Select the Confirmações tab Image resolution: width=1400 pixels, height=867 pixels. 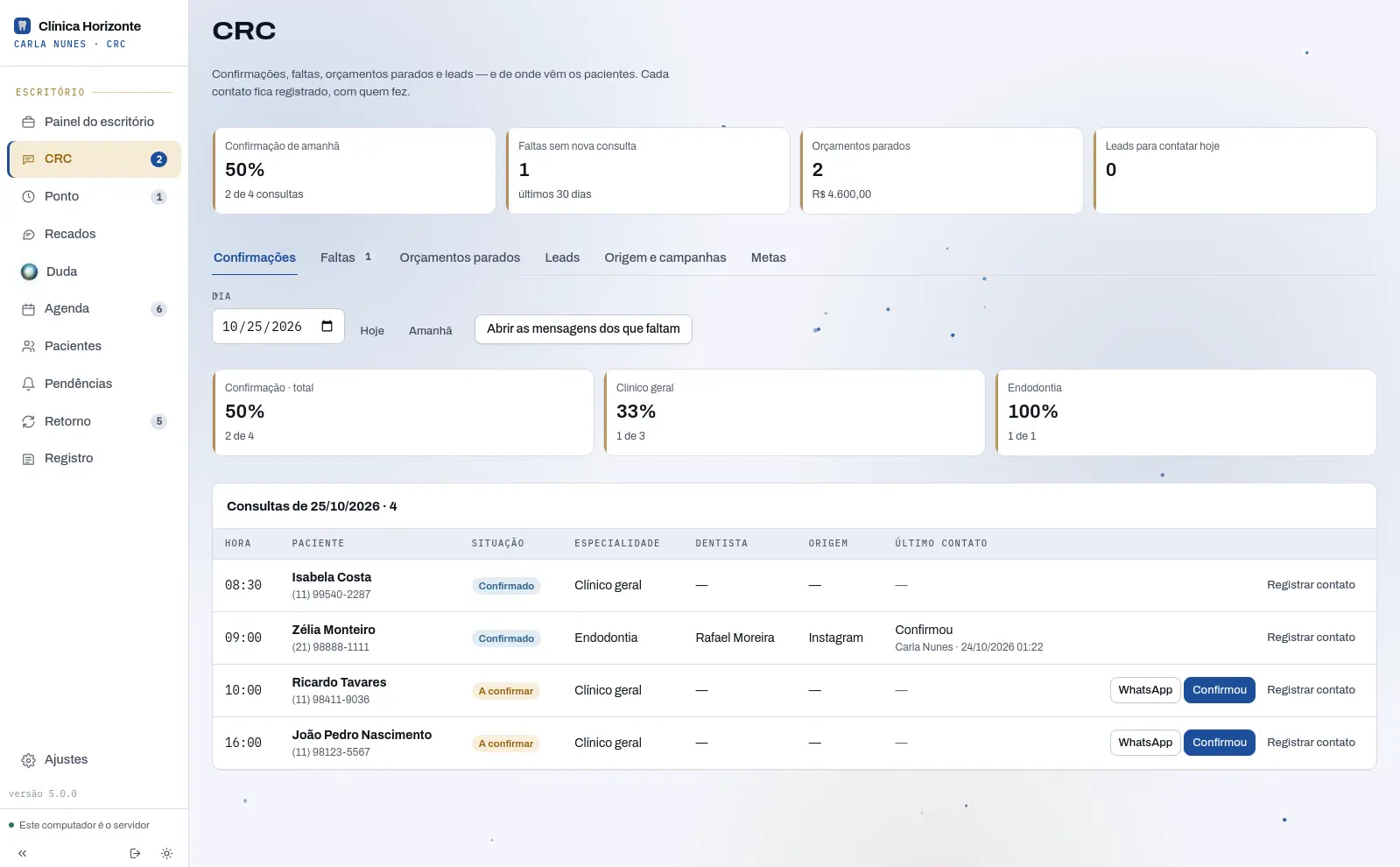point(255,257)
